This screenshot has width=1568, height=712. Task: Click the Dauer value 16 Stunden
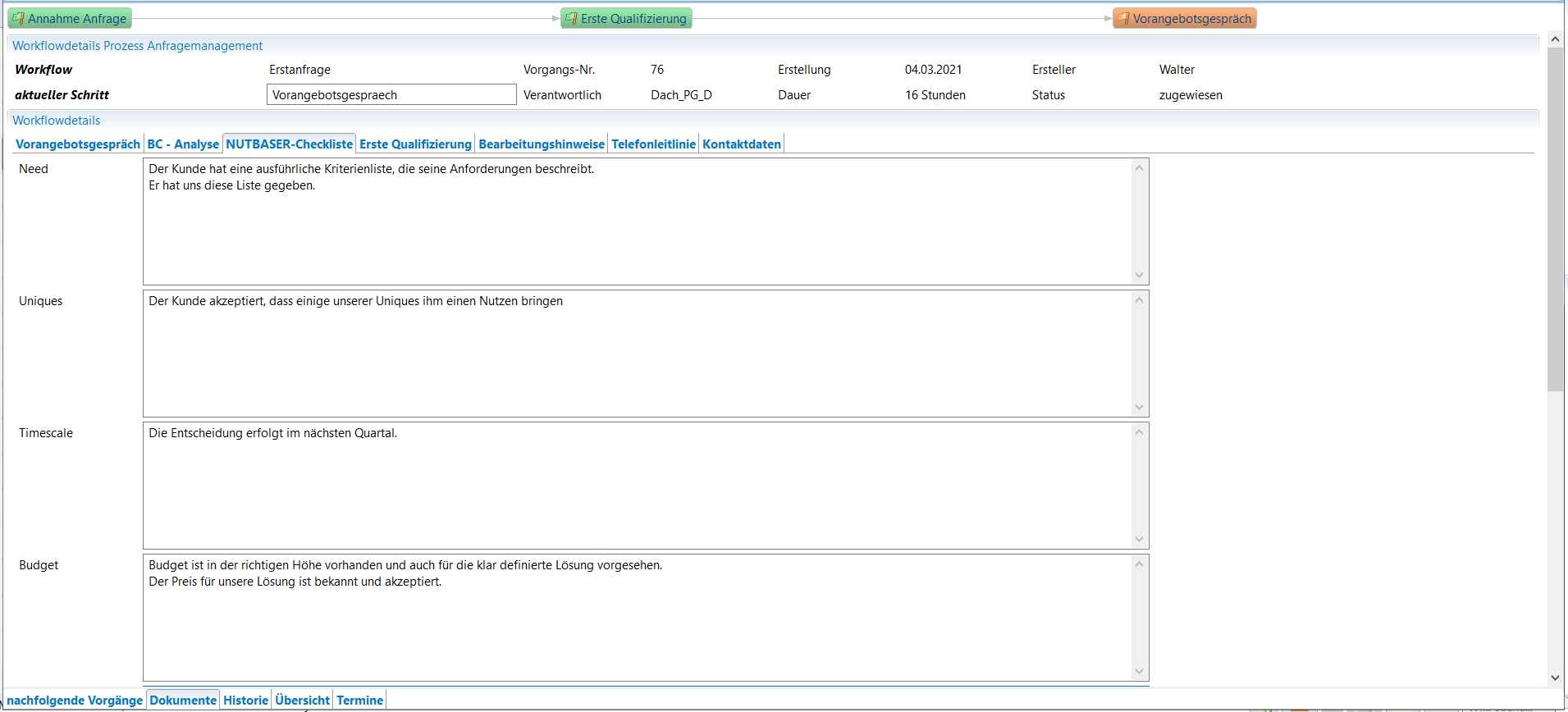tap(935, 95)
